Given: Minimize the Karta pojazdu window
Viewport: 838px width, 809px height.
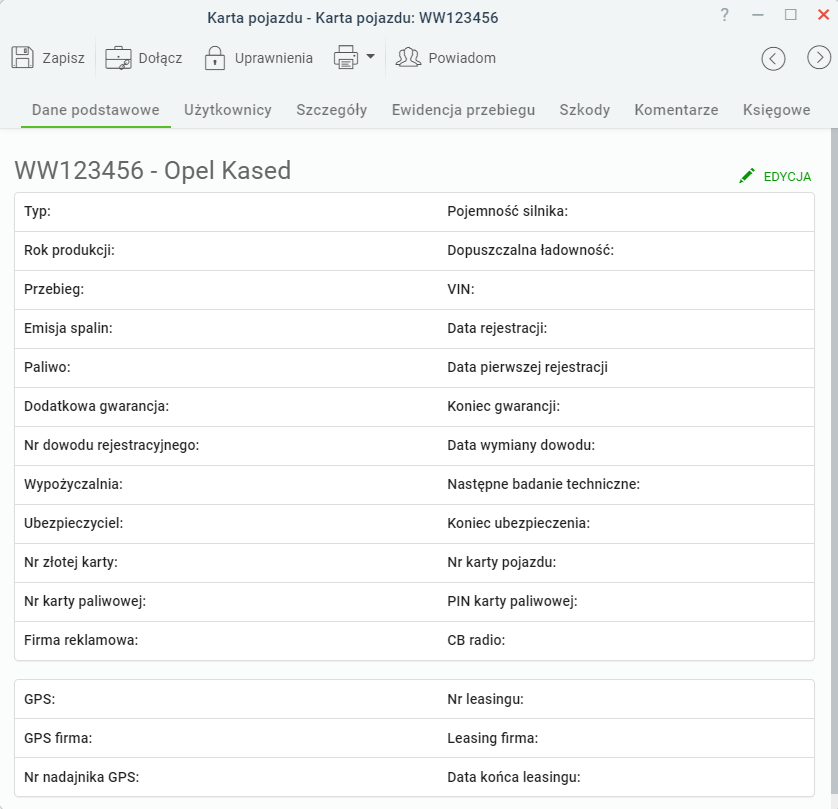Looking at the screenshot, I should tap(757, 15).
